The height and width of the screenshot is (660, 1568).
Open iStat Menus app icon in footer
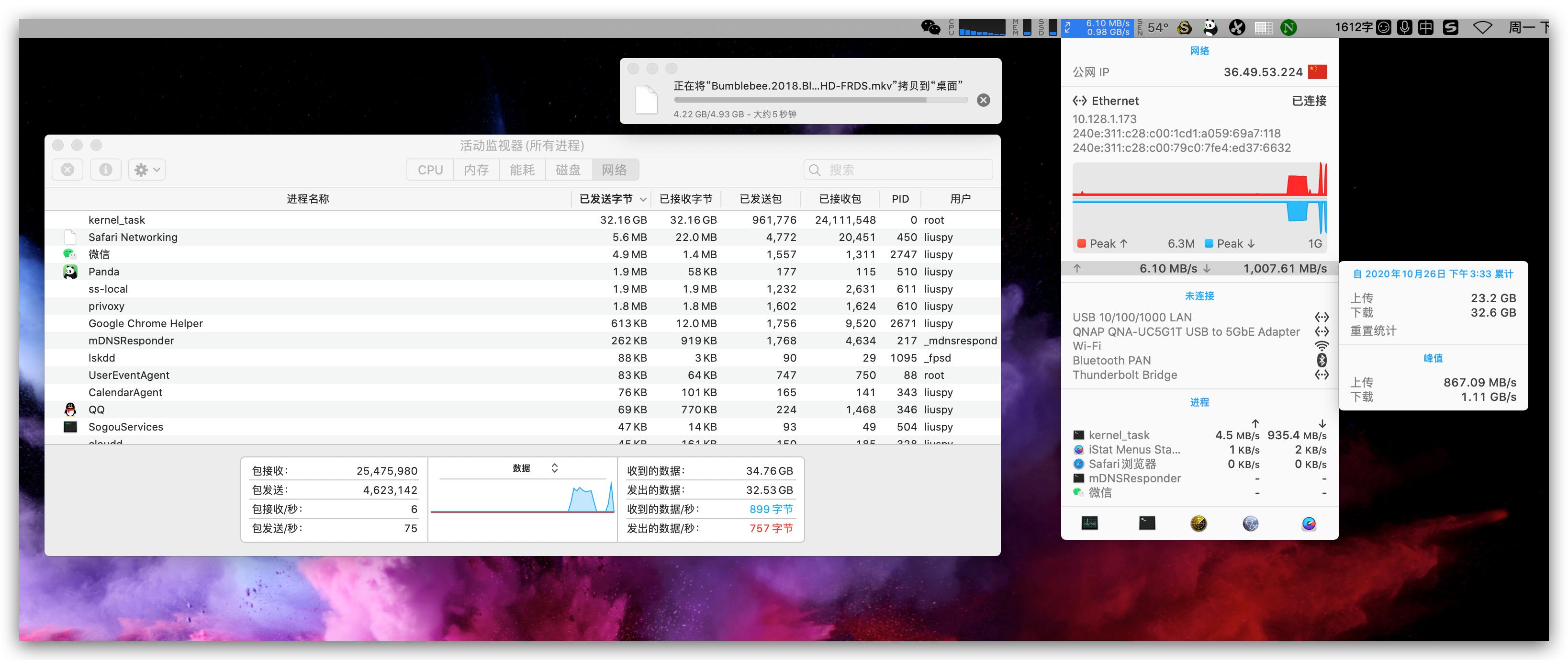click(x=1309, y=523)
